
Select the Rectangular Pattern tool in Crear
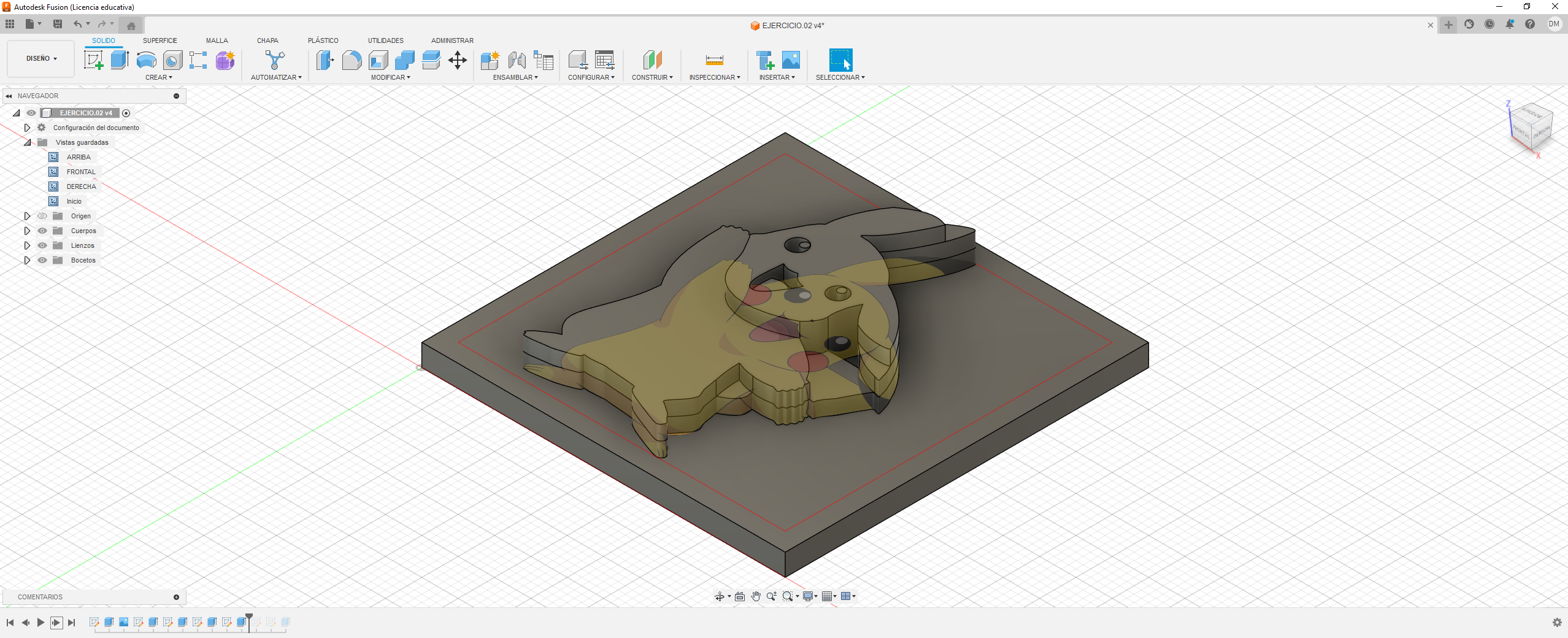pos(198,60)
